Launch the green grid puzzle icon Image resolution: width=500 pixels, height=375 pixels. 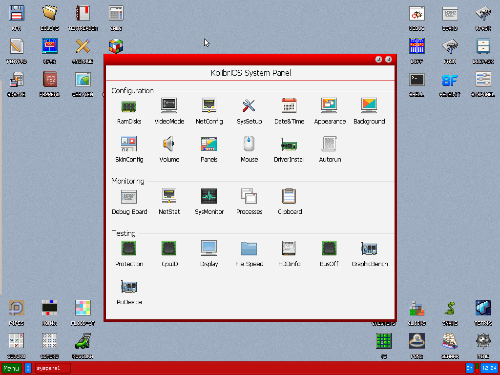(x=384, y=341)
